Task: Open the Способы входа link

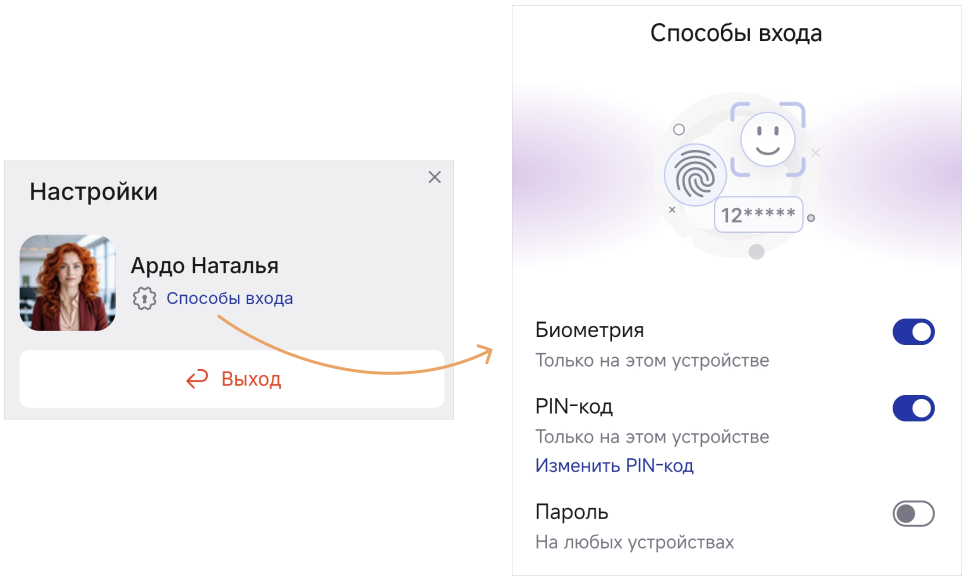Action: pos(229,298)
